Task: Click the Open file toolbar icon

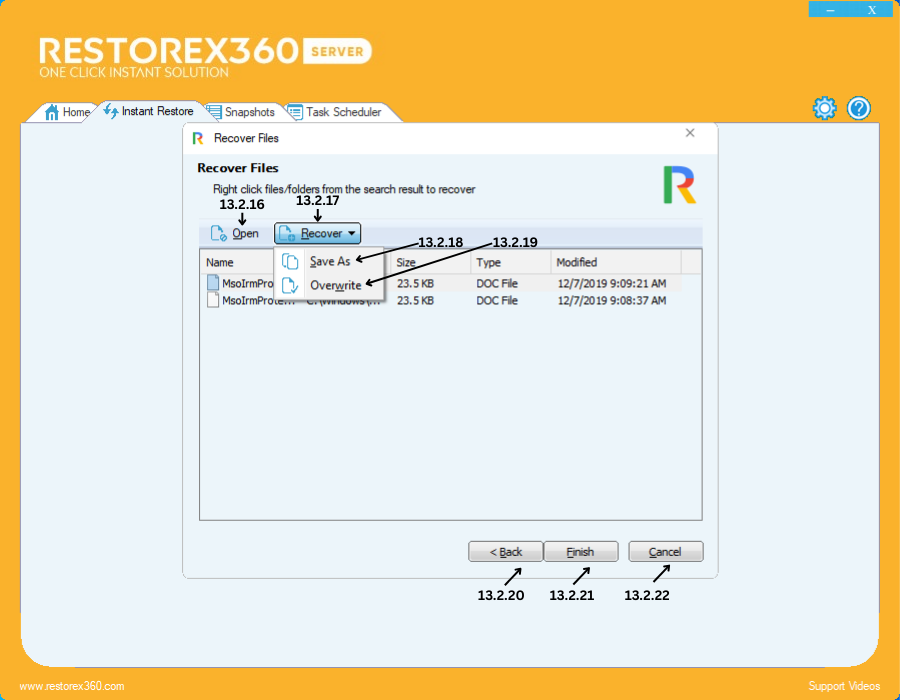Action: point(218,233)
